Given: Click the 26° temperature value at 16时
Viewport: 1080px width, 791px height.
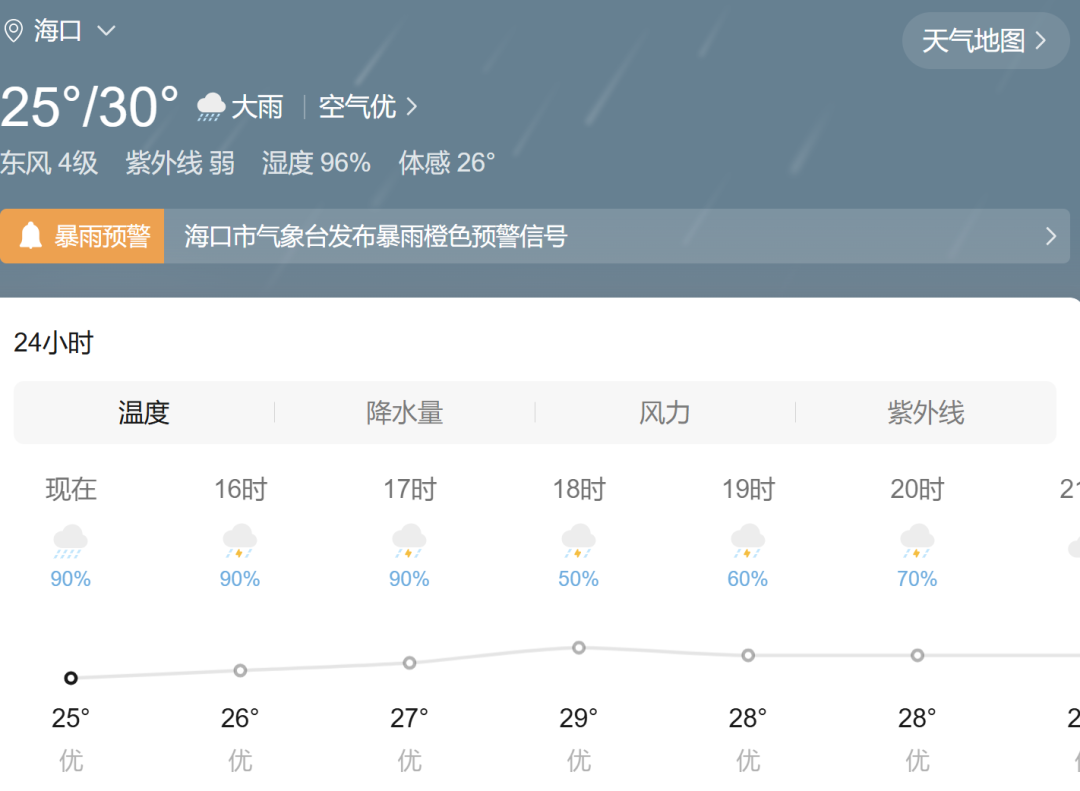Looking at the screenshot, I should pos(240,718).
